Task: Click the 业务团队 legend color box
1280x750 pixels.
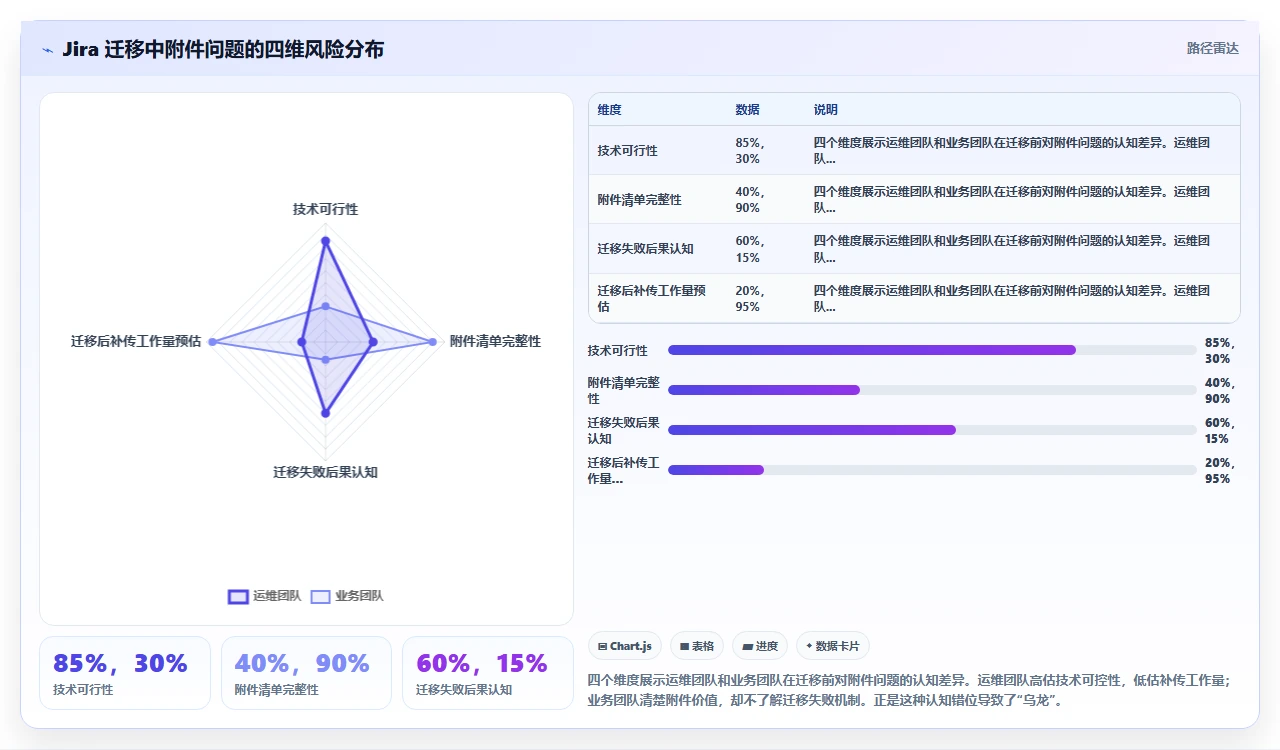Action: pos(320,596)
